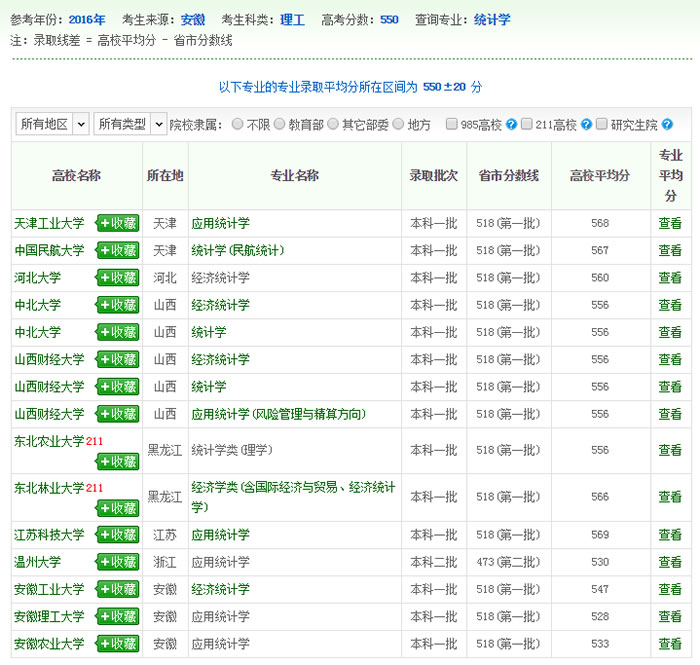The height and width of the screenshot is (665, 700).
Task: Click the 569 average score cell
Action: pyautogui.click(x=600, y=535)
